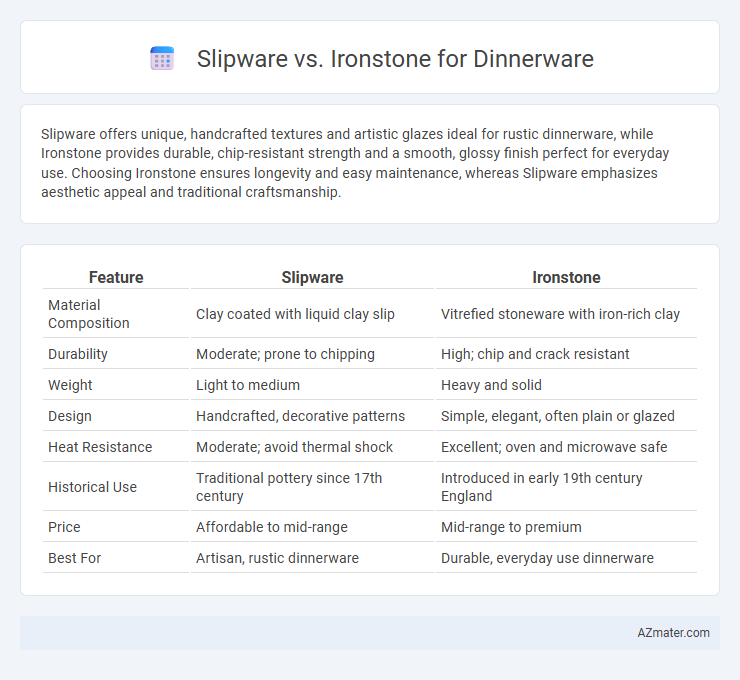Select the cell 'Simple, elegant, often plain or glazed'
This screenshot has height=680, width=740.
[557, 416]
